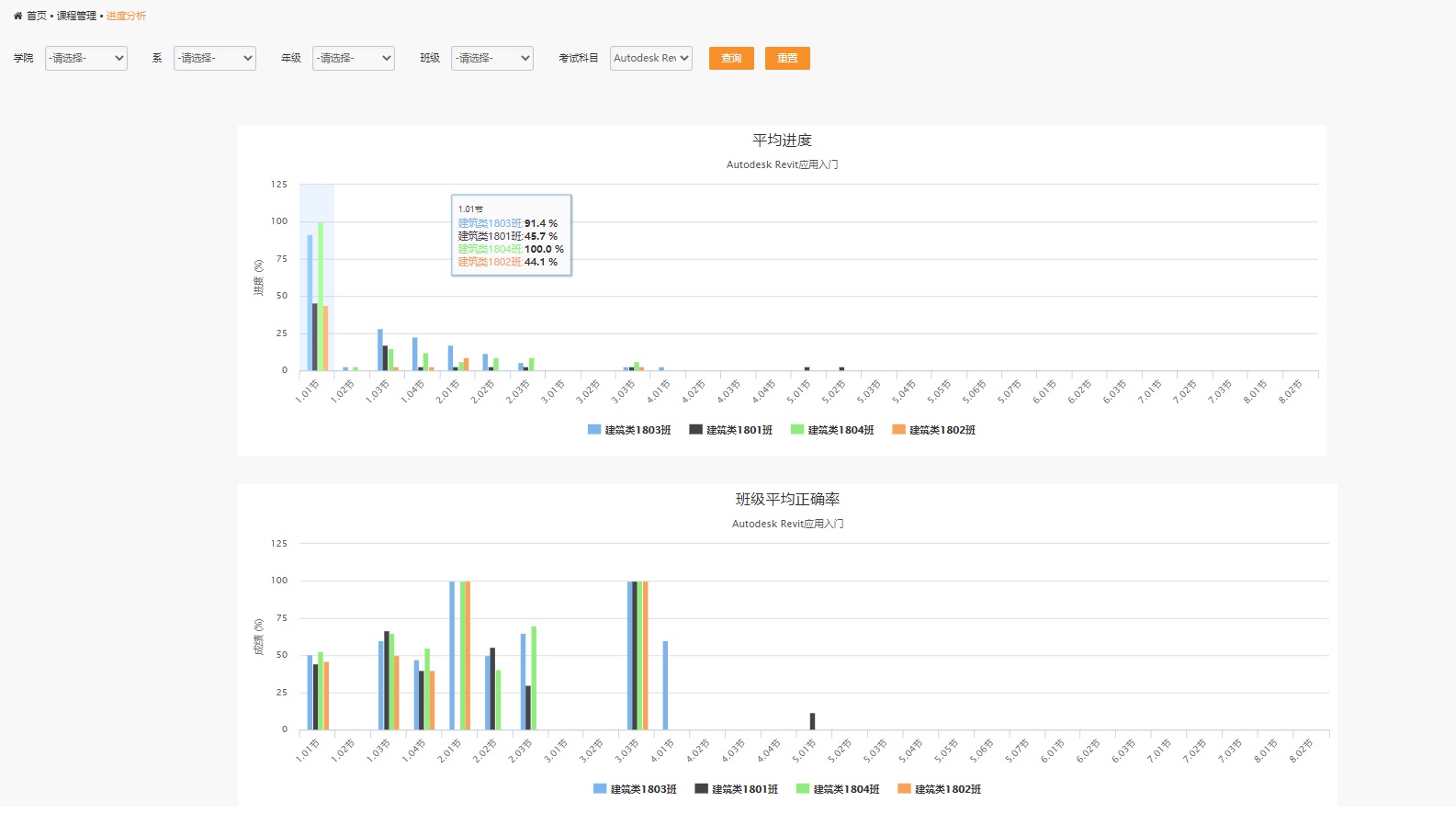The image size is (1456, 813).
Task: Expand the 班级 select box
Action: (492, 58)
